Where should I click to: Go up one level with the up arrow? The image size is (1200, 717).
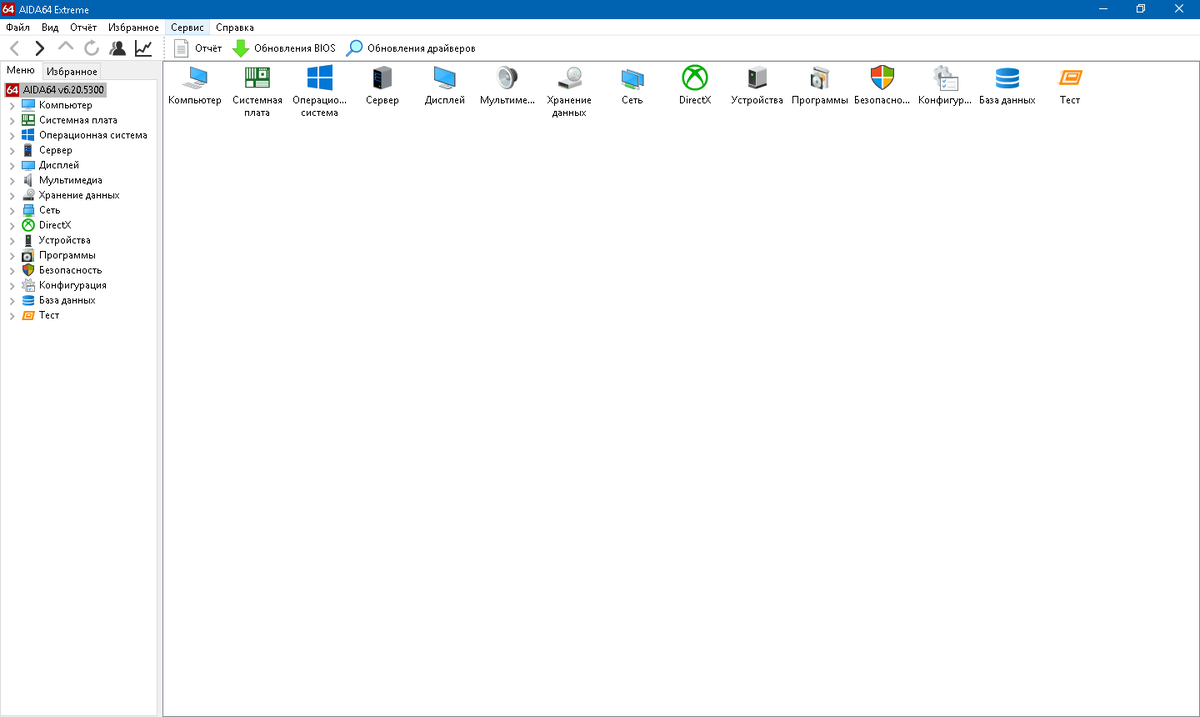tap(66, 48)
